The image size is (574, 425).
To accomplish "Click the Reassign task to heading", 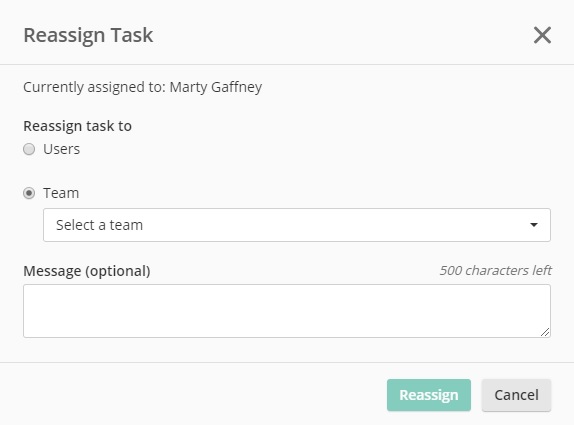I will tap(78, 126).
